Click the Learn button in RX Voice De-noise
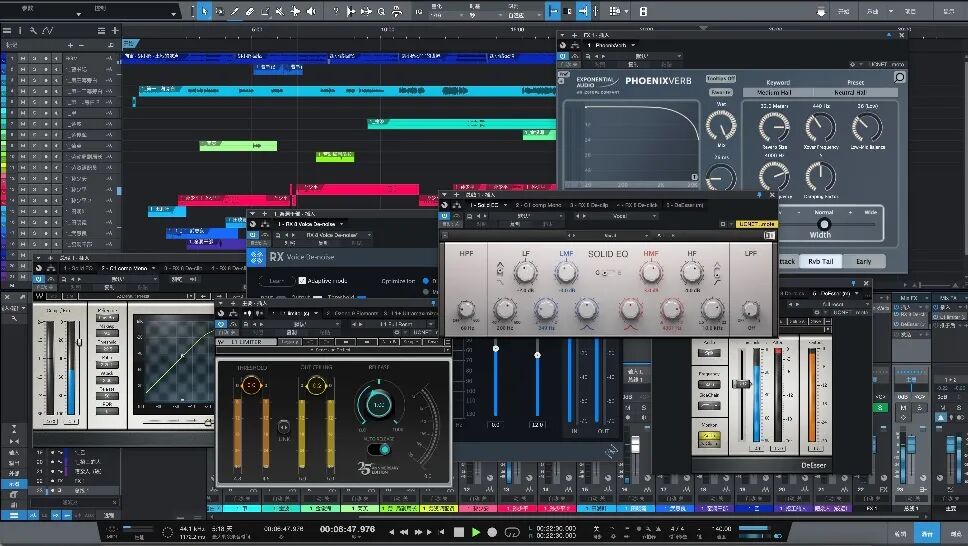Screen dimensions: 968x546 click(x=276, y=280)
